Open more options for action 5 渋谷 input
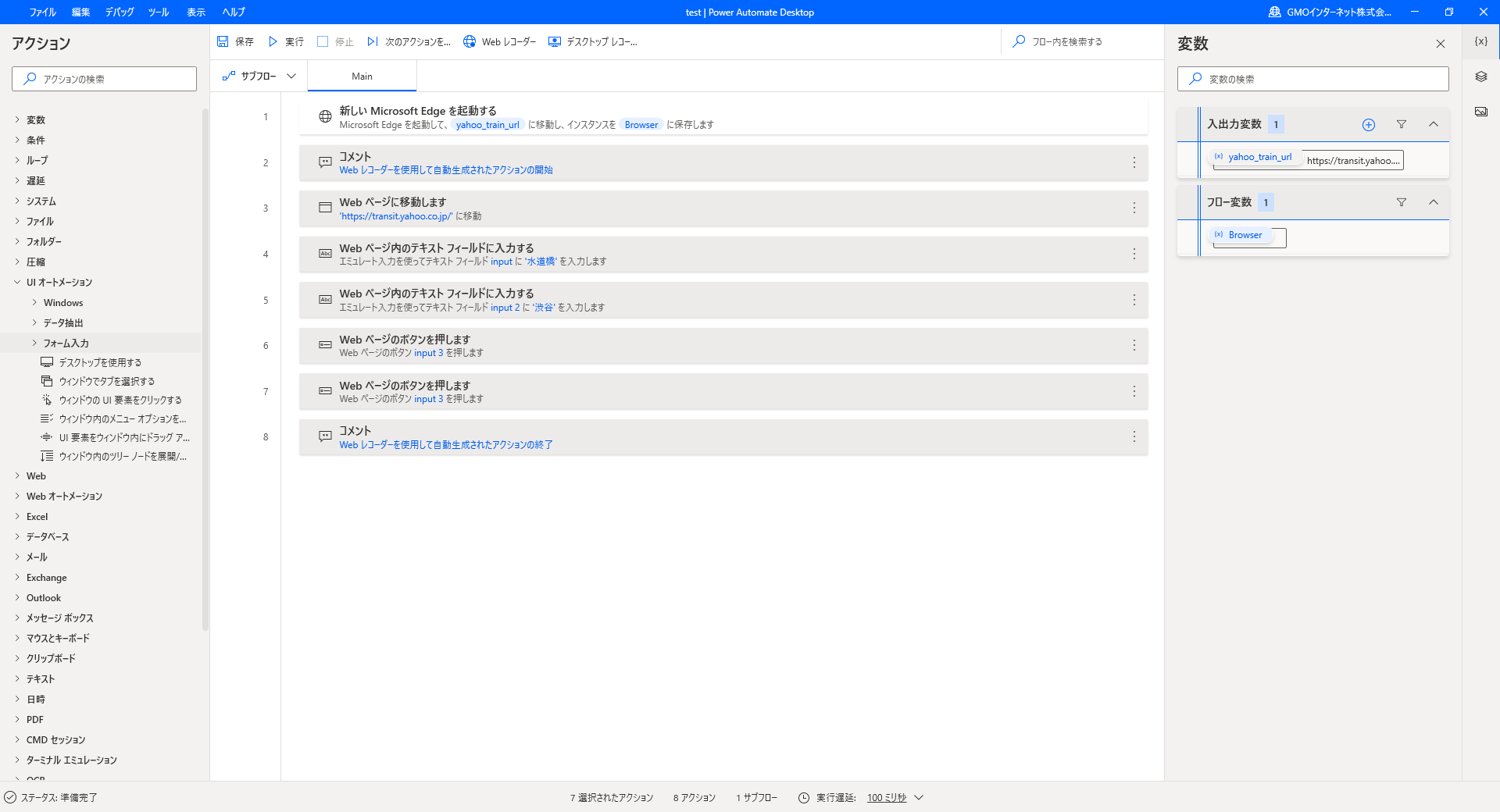 pos(1134,300)
